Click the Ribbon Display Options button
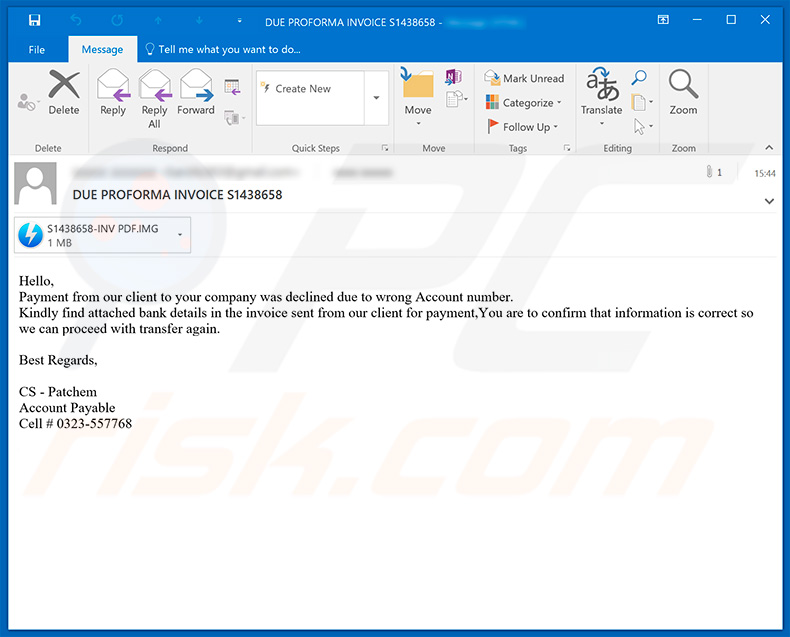The image size is (790, 637). pos(663,20)
